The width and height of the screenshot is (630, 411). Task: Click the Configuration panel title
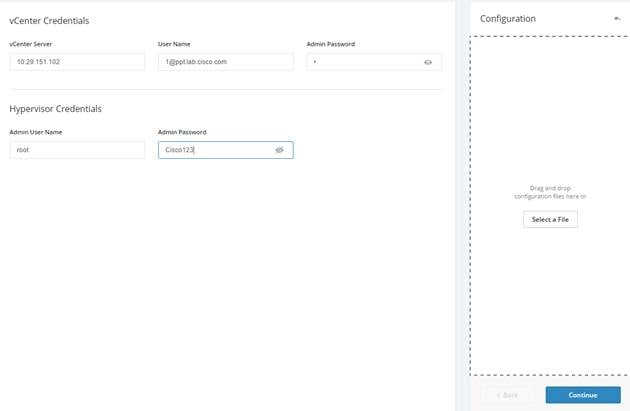508,18
